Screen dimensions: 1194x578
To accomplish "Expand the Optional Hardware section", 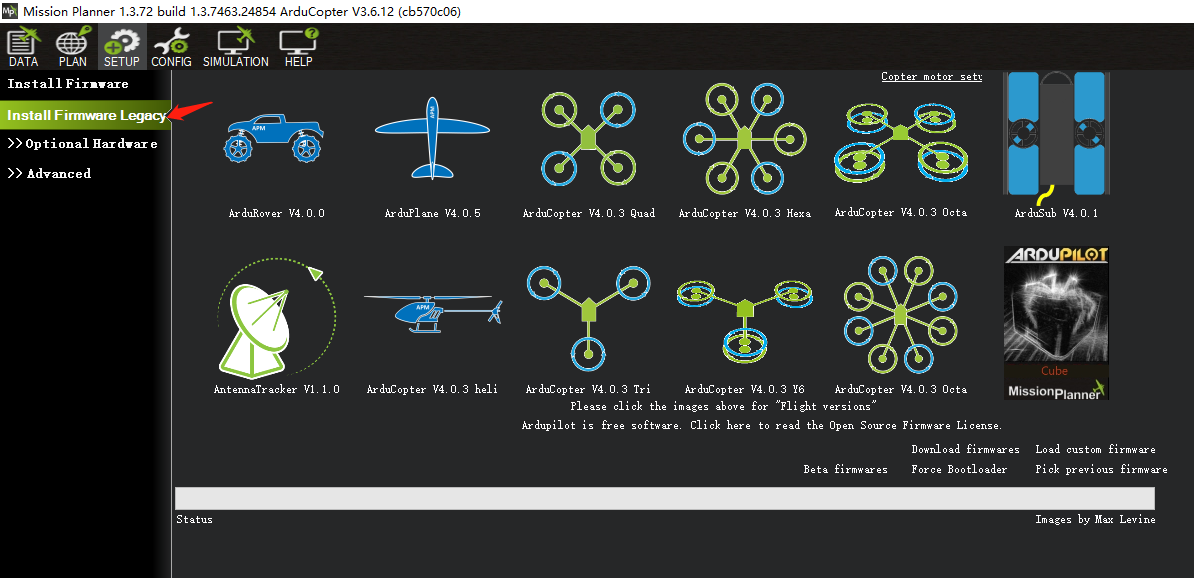I will 82,144.
